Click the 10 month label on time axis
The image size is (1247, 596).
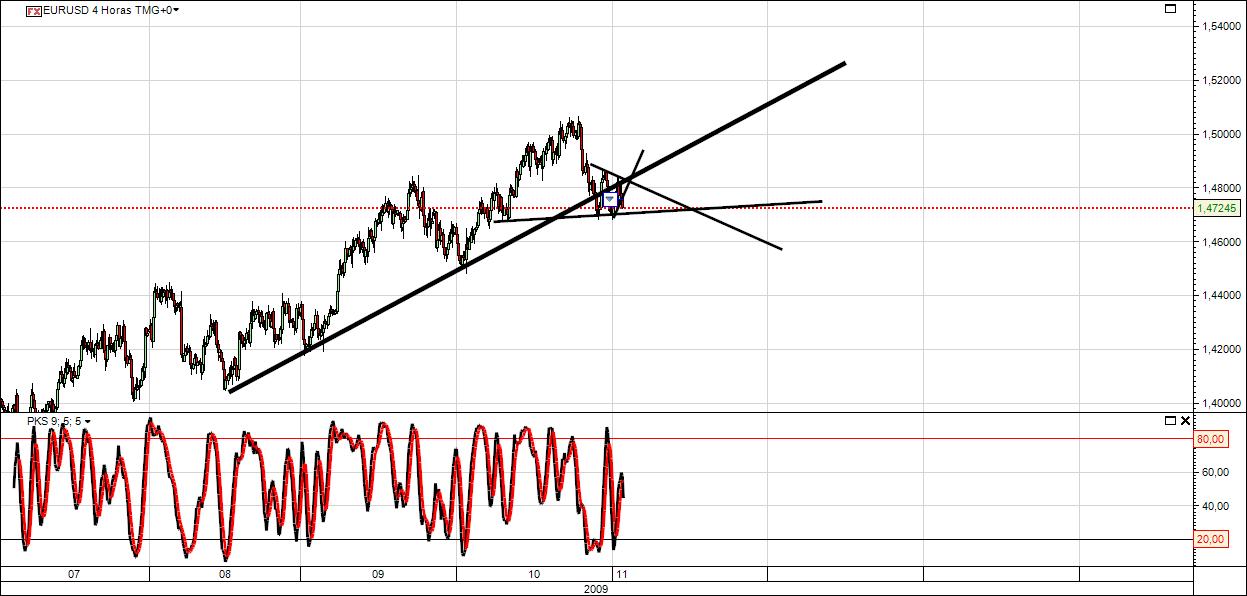click(x=534, y=575)
